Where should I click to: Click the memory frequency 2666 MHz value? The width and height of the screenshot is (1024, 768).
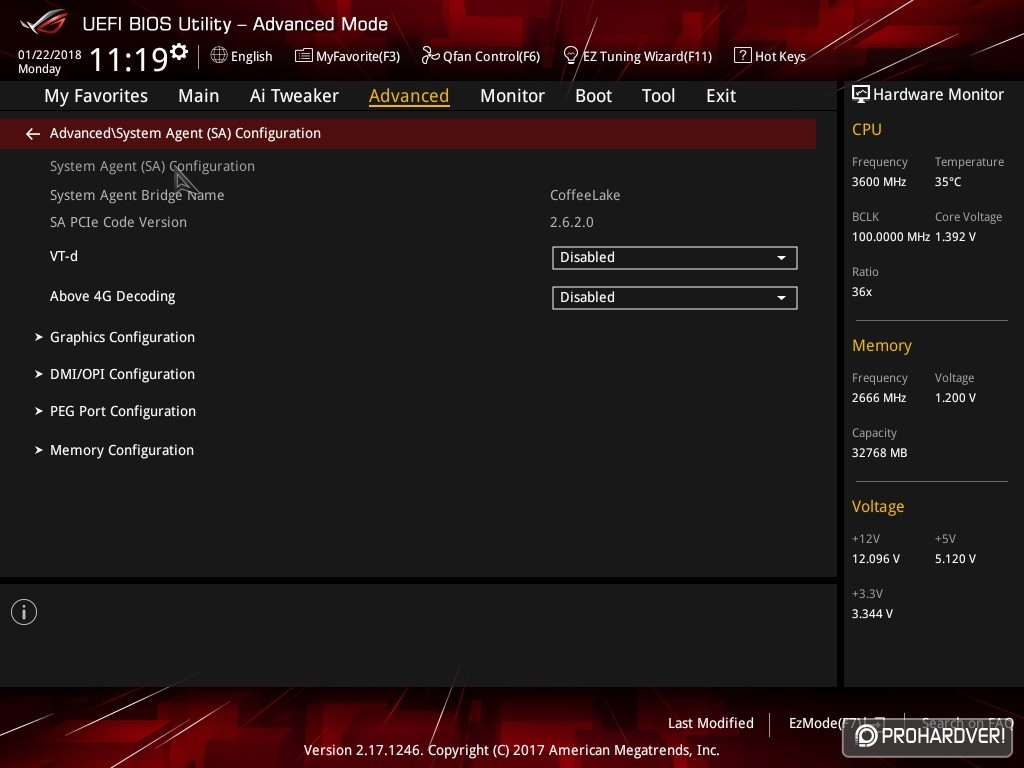879,398
